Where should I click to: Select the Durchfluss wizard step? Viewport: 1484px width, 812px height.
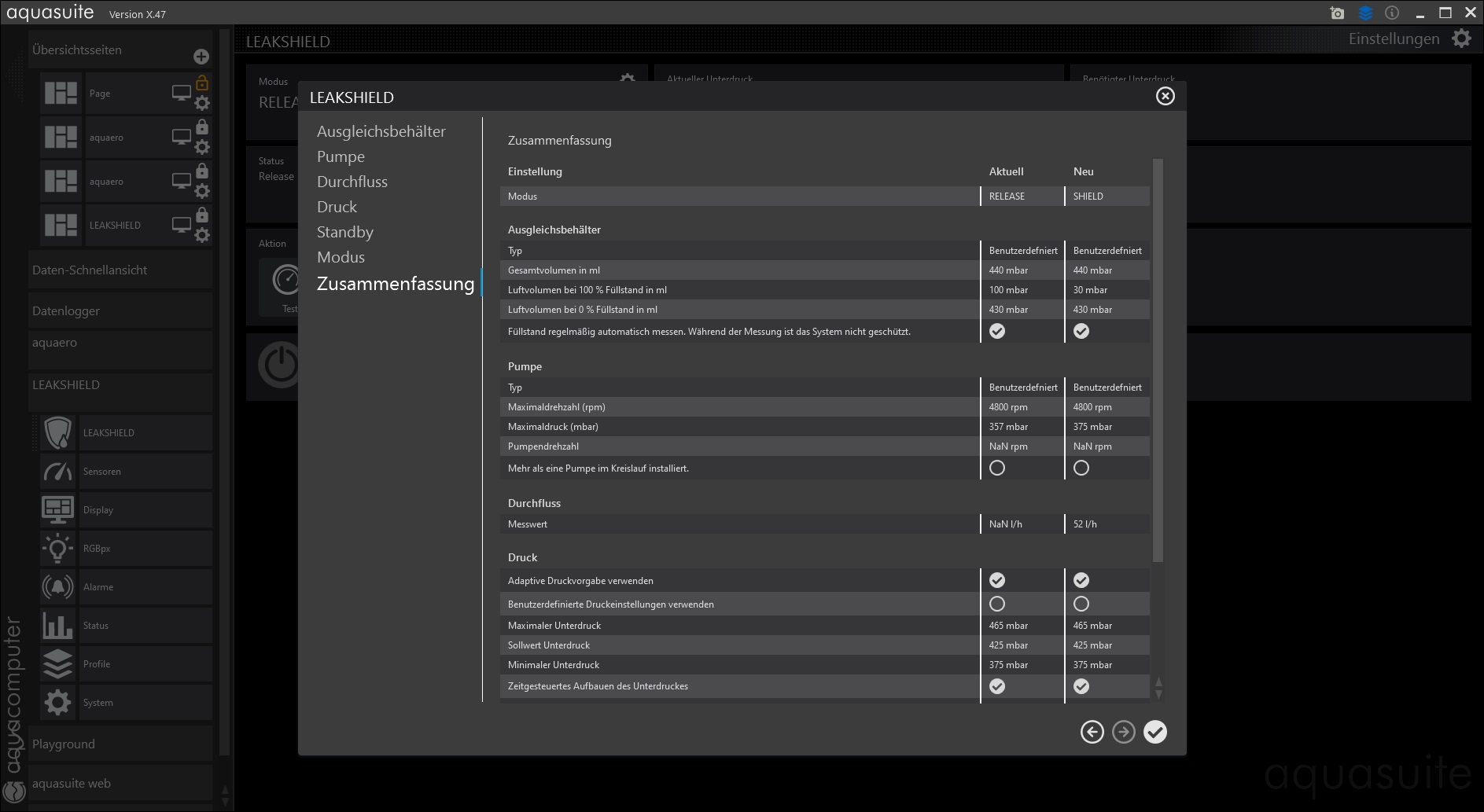tap(352, 182)
